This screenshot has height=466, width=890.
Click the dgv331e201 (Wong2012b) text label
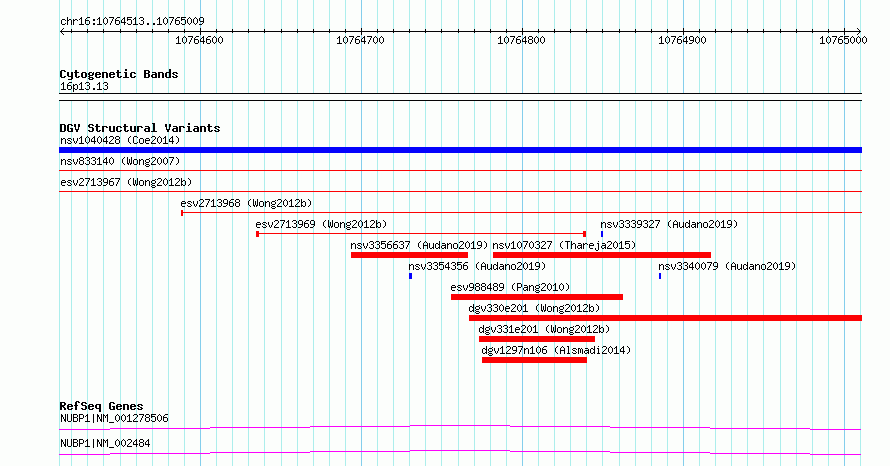[x=544, y=329]
